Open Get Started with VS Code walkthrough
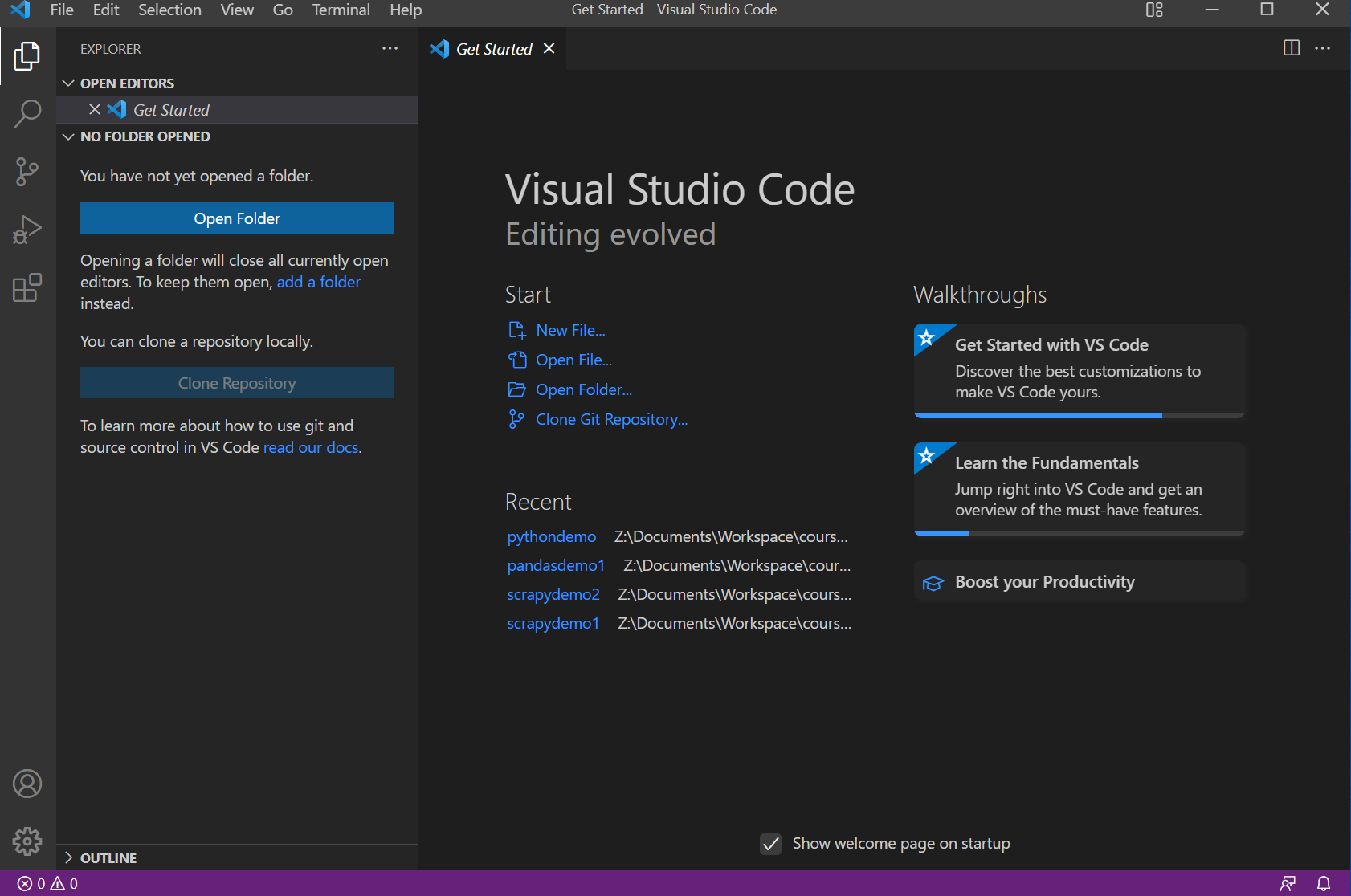 [1080, 370]
